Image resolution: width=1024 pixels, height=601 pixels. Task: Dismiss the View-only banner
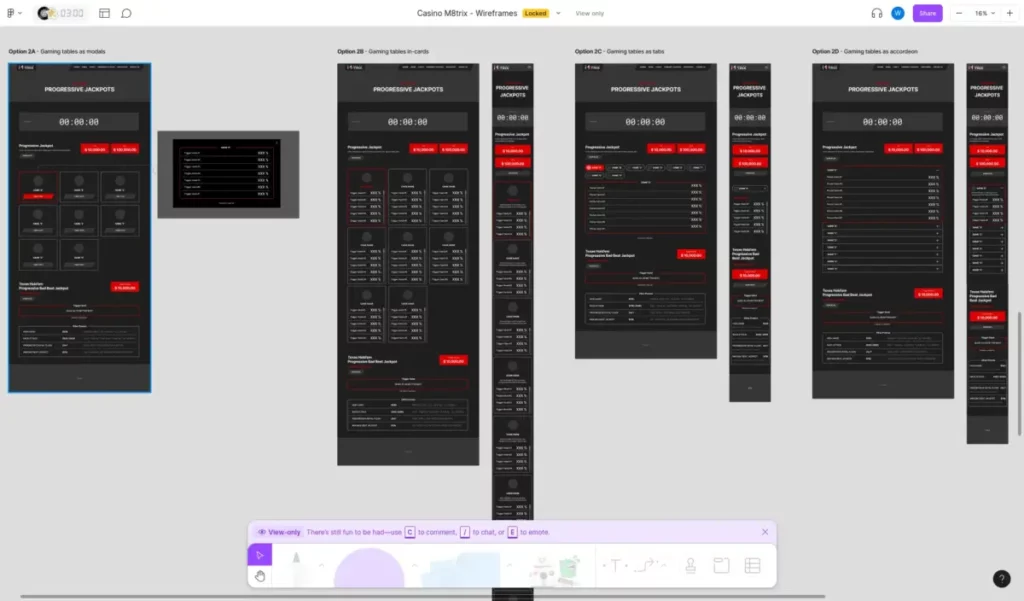point(765,532)
